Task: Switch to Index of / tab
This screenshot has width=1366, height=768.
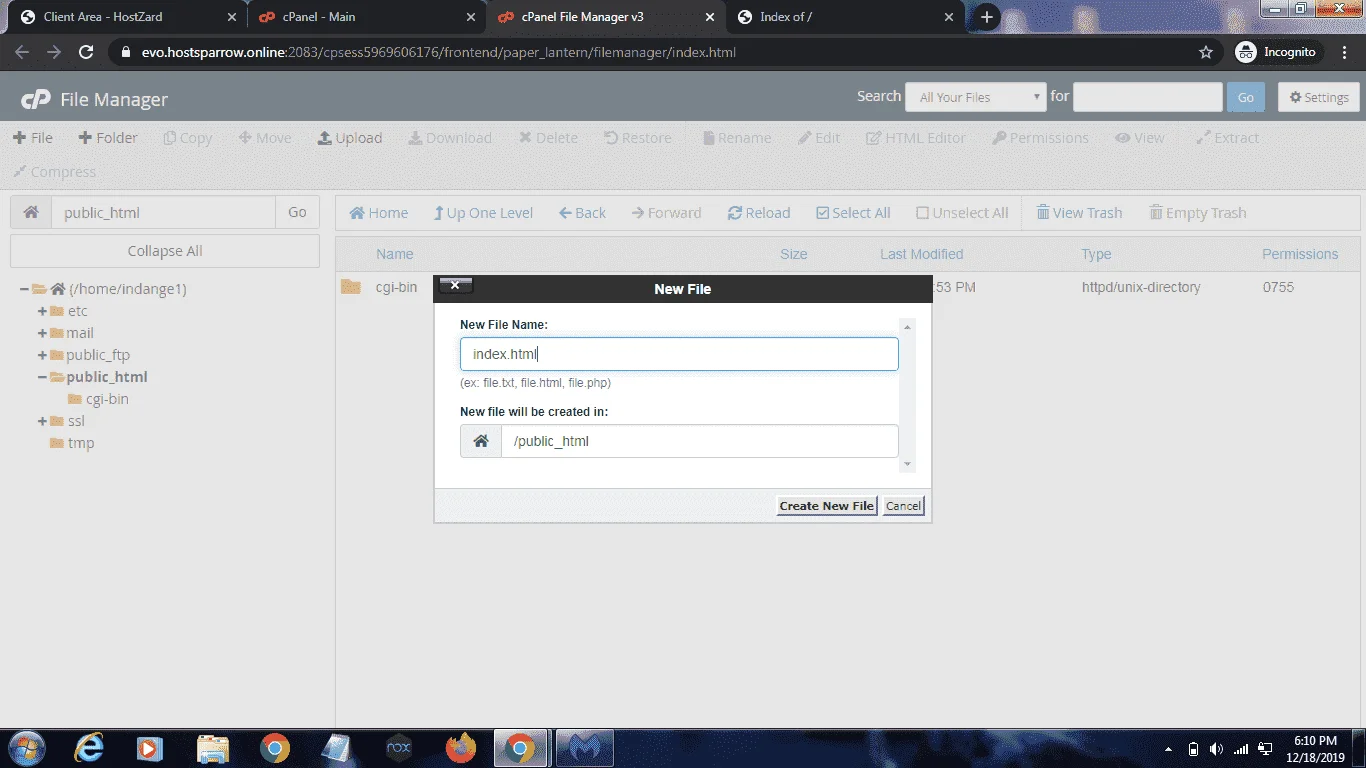Action: [846, 17]
